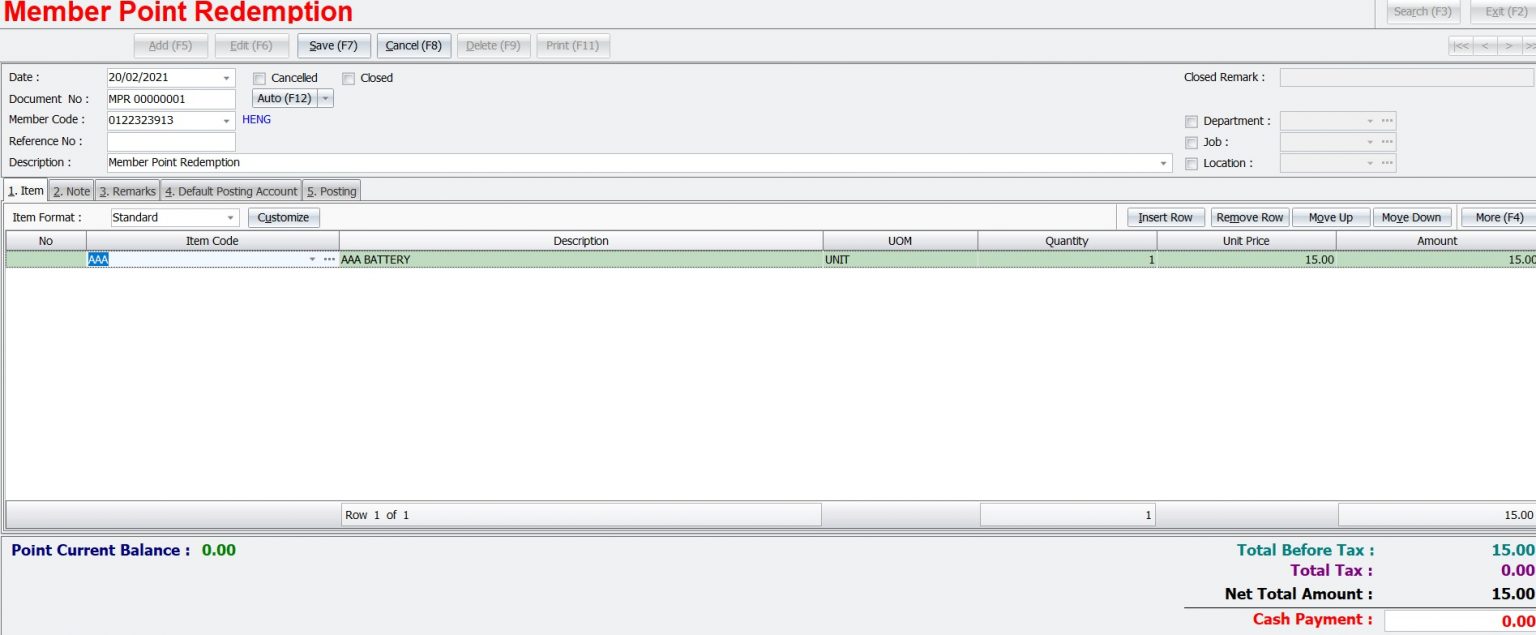Click the Remove Row button
Screen dimensions: 1536x635
[1250, 218]
